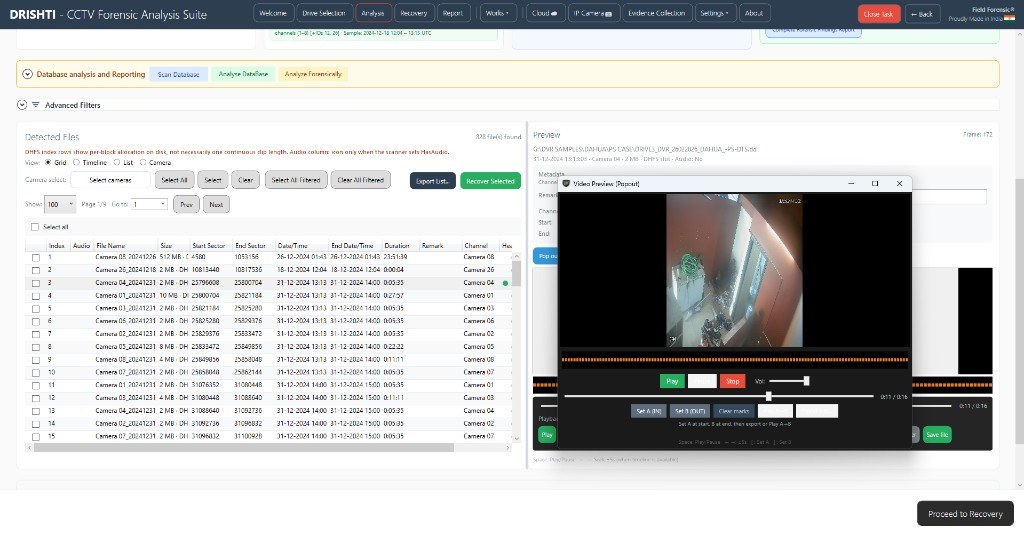The height and width of the screenshot is (536, 1024).
Task: Click the India flag icon in header
Action: pyautogui.click(x=1010, y=18)
